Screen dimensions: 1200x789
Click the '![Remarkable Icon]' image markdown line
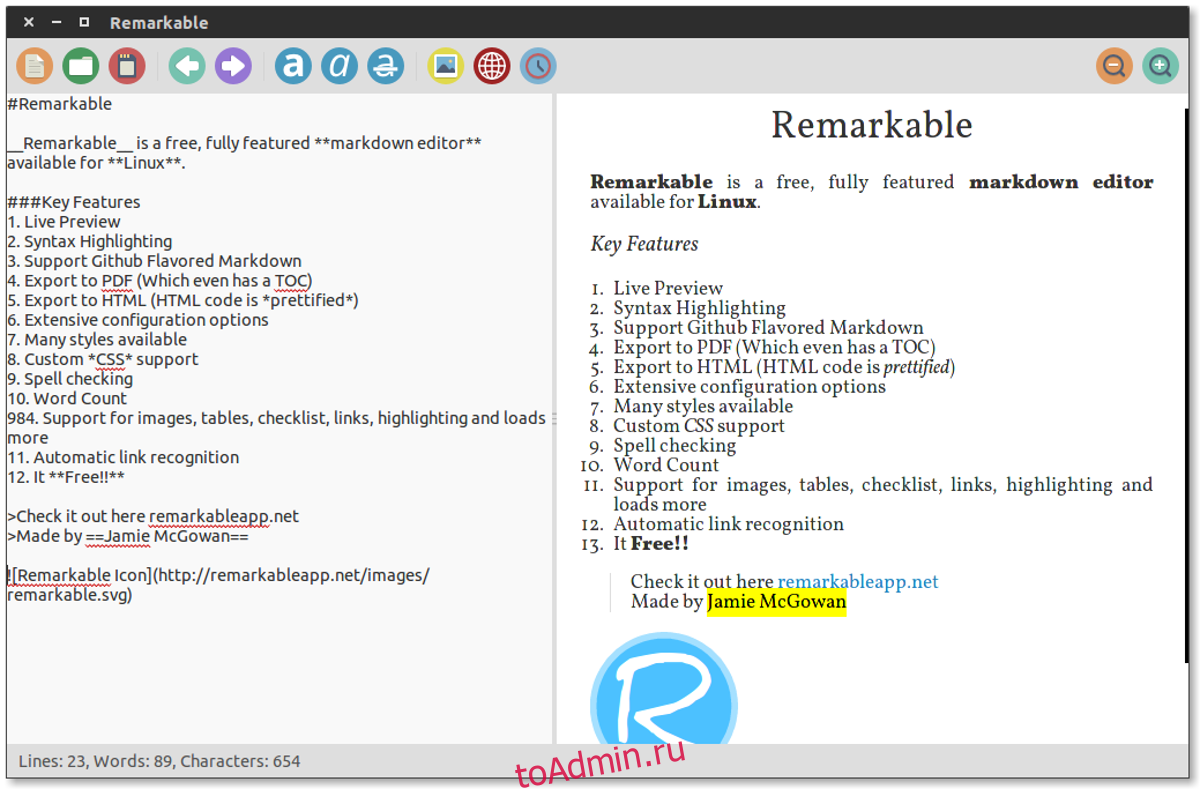pos(218,585)
